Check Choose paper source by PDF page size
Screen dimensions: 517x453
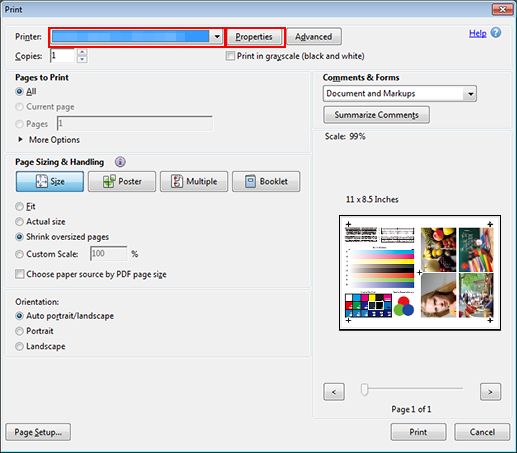tap(20, 274)
